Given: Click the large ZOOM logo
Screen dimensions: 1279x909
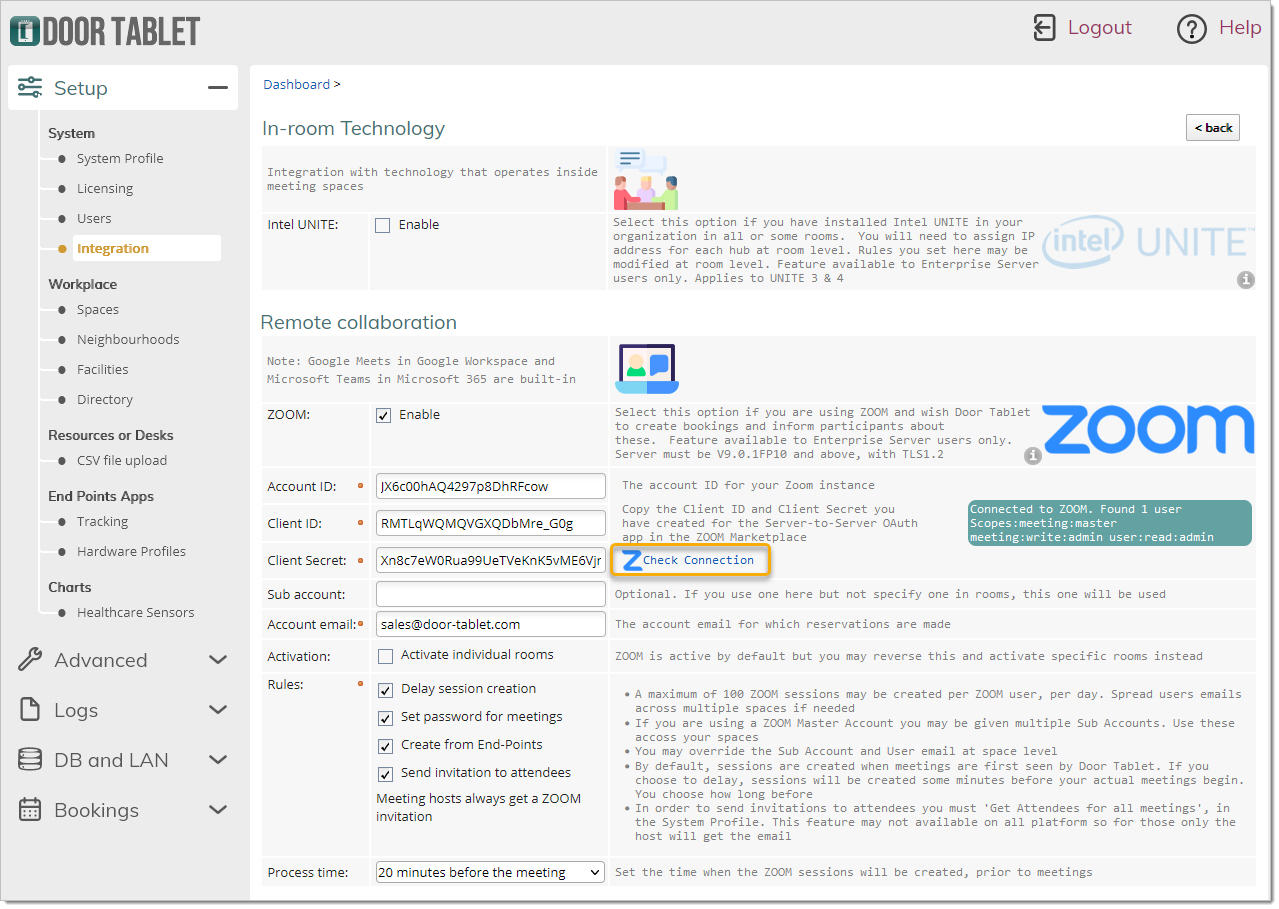Looking at the screenshot, I should click(x=1148, y=430).
